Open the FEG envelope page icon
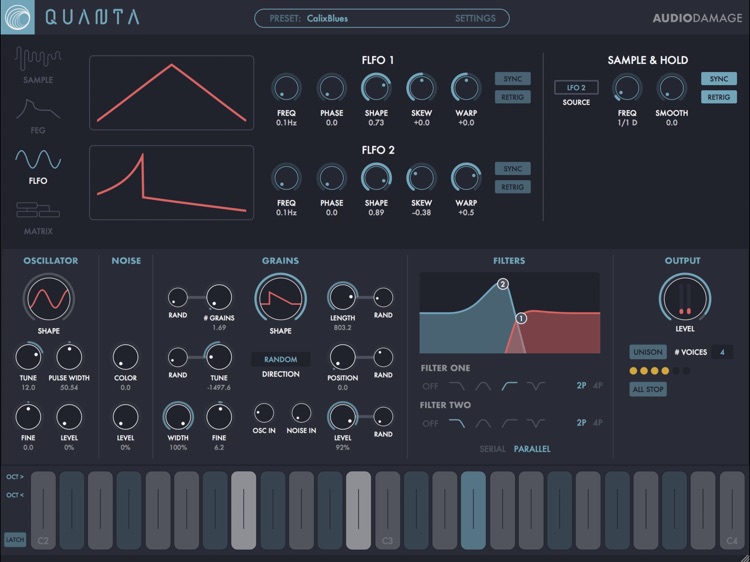The height and width of the screenshot is (562, 750). (38, 109)
